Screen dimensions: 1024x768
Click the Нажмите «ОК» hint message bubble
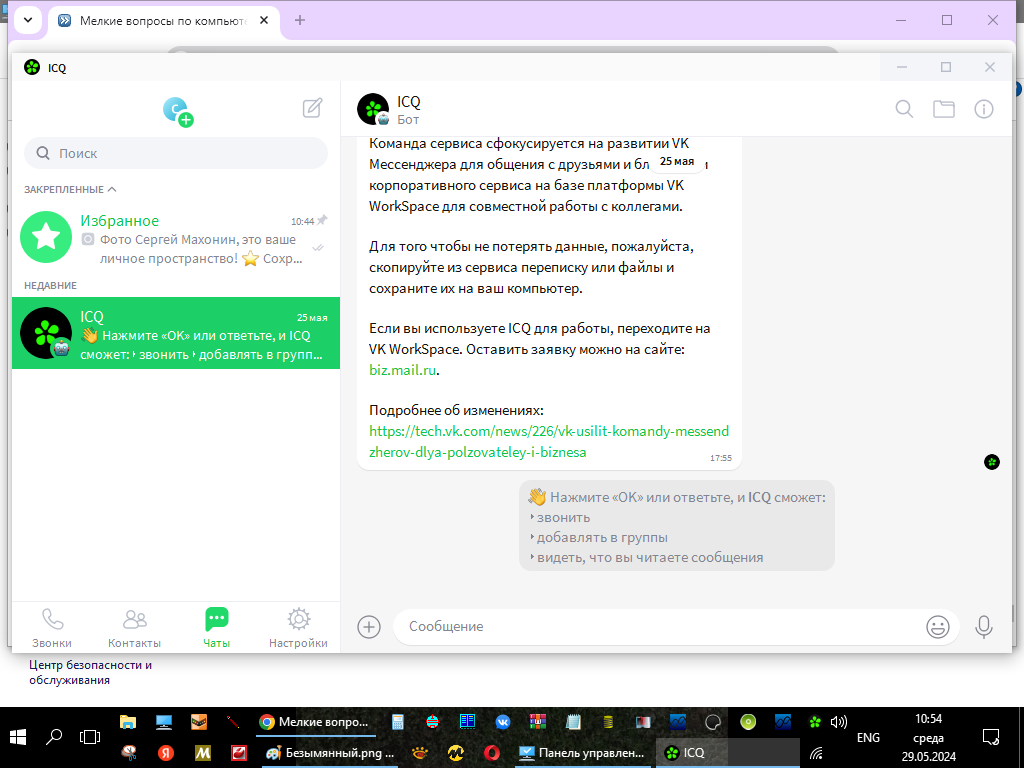pyautogui.click(x=677, y=526)
